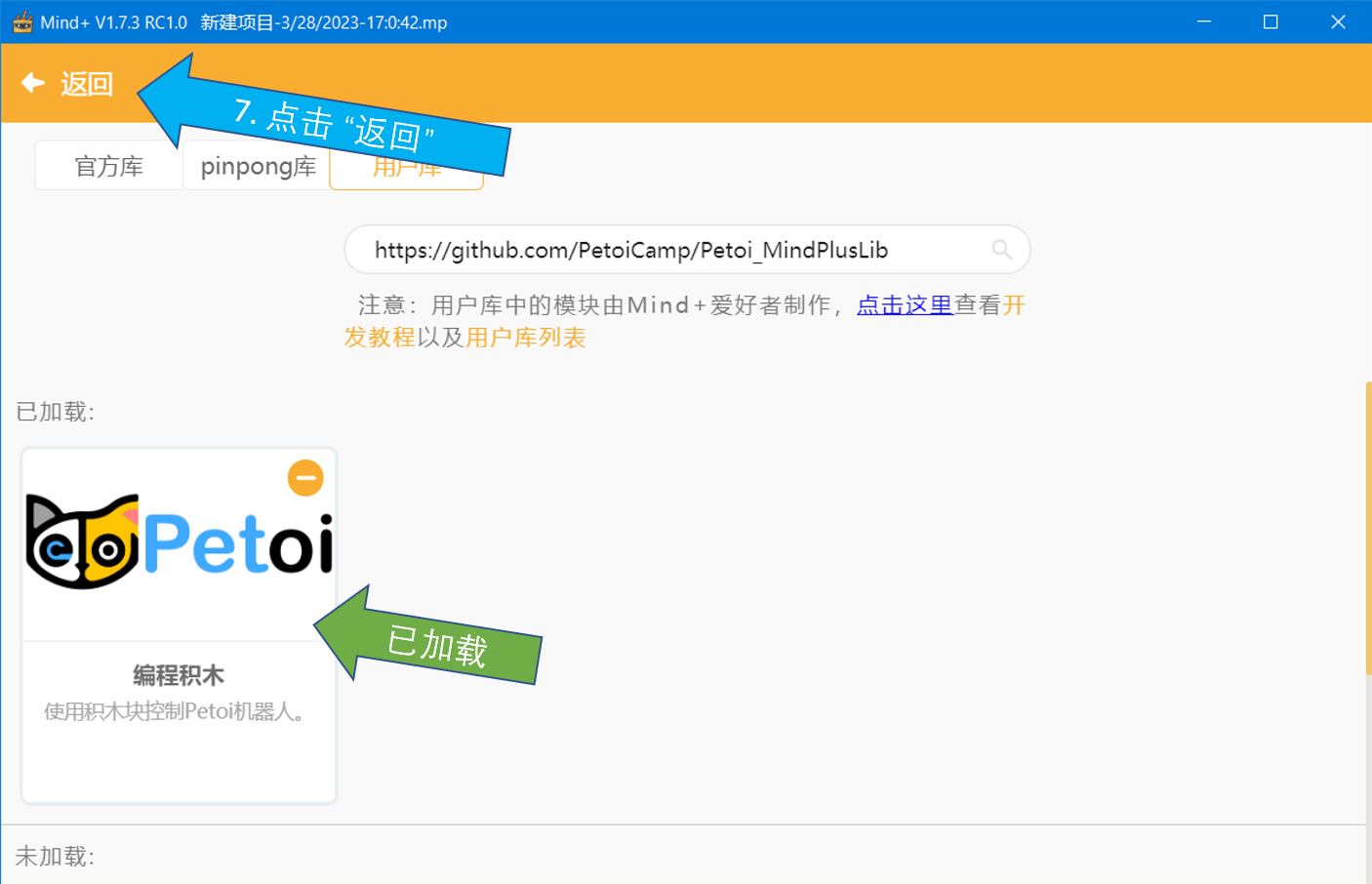Image resolution: width=1372 pixels, height=884 pixels.
Task: Select the 编程积木 library card title
Action: click(179, 675)
